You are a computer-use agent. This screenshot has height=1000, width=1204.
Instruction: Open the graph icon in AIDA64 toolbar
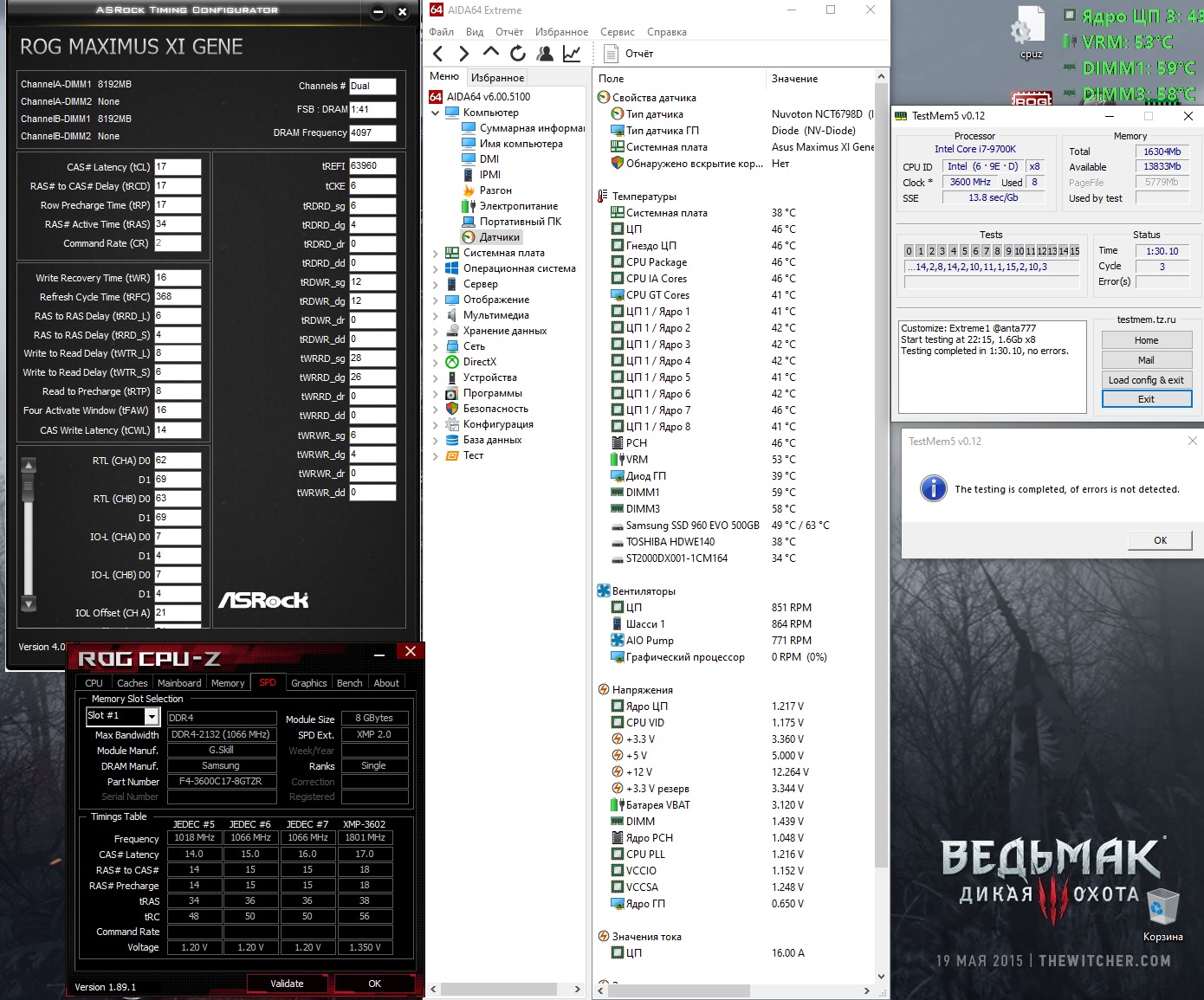(572, 54)
